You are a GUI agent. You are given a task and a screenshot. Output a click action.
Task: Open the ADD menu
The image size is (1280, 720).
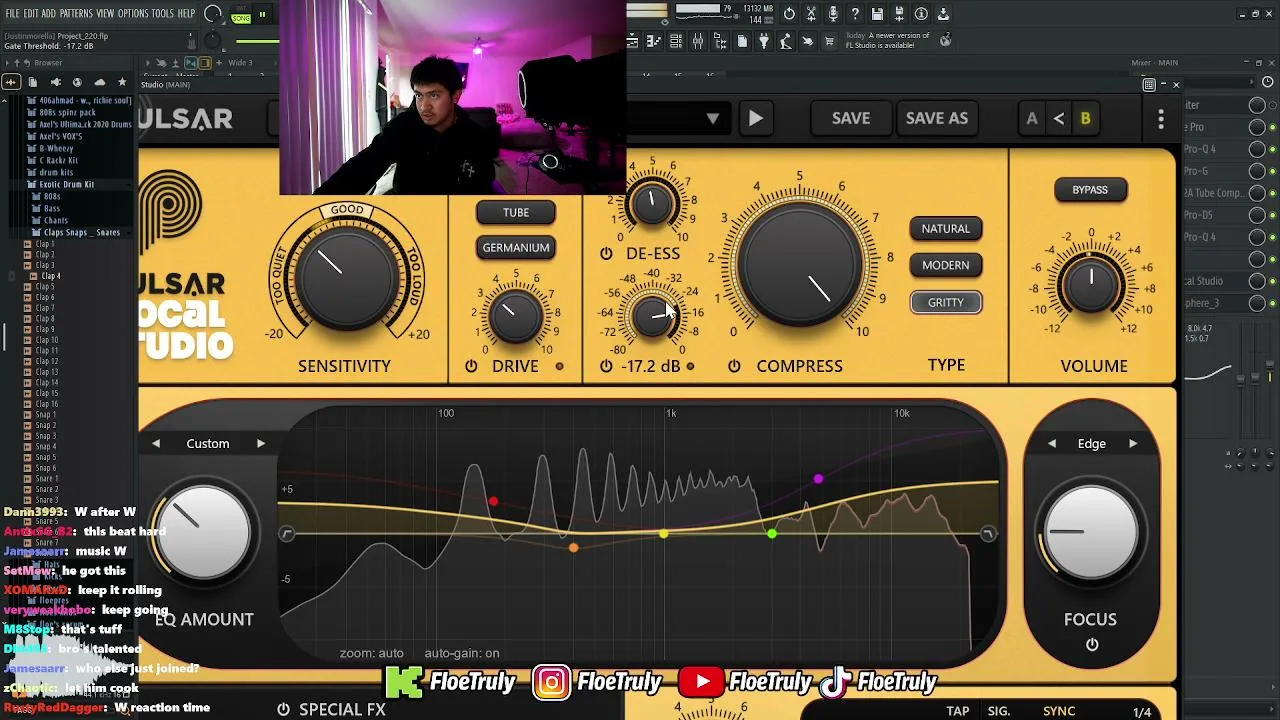[x=49, y=14]
